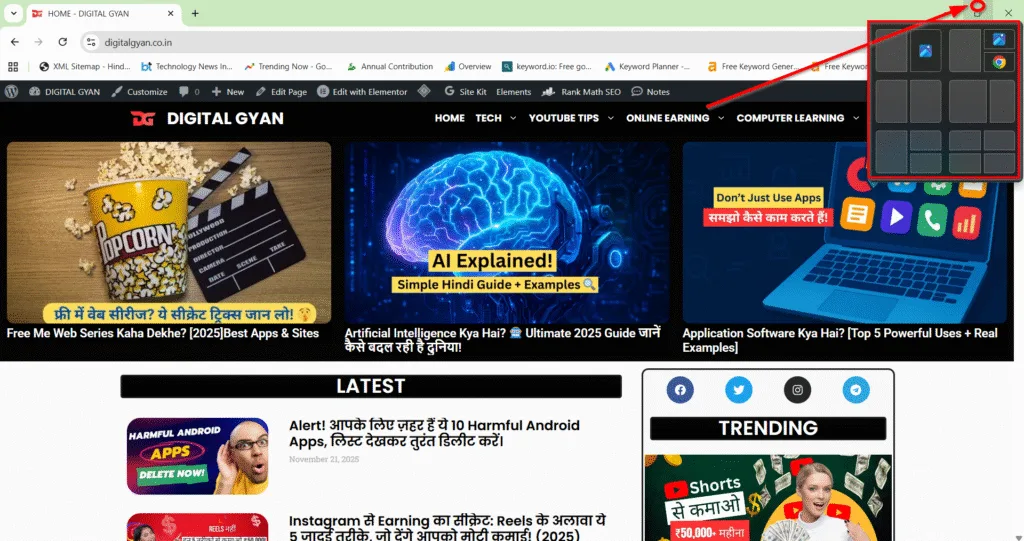This screenshot has height=541, width=1024.
Task: Click the Instagram social icon
Action: (797, 390)
